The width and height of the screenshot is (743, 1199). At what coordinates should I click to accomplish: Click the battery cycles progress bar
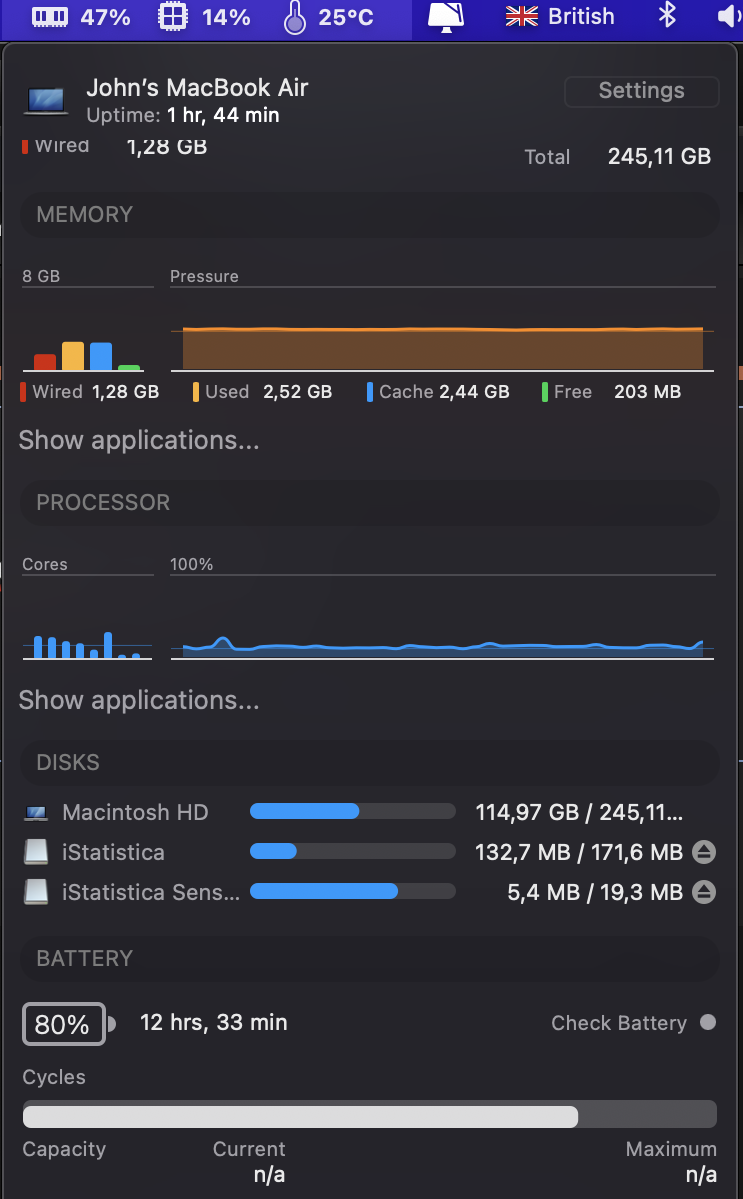pos(370,1116)
